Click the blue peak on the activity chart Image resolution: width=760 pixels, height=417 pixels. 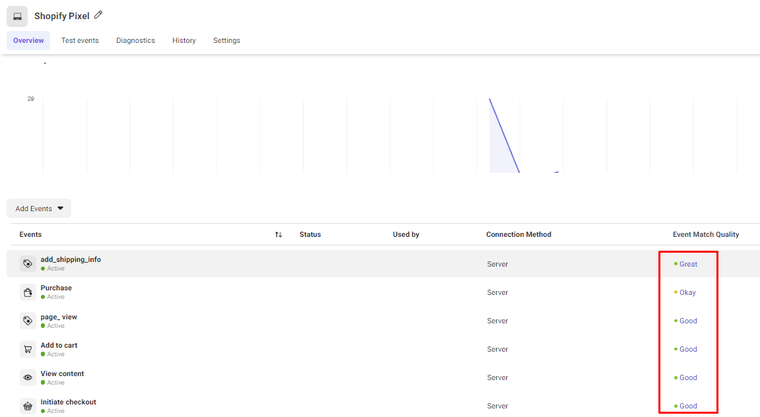(x=490, y=101)
